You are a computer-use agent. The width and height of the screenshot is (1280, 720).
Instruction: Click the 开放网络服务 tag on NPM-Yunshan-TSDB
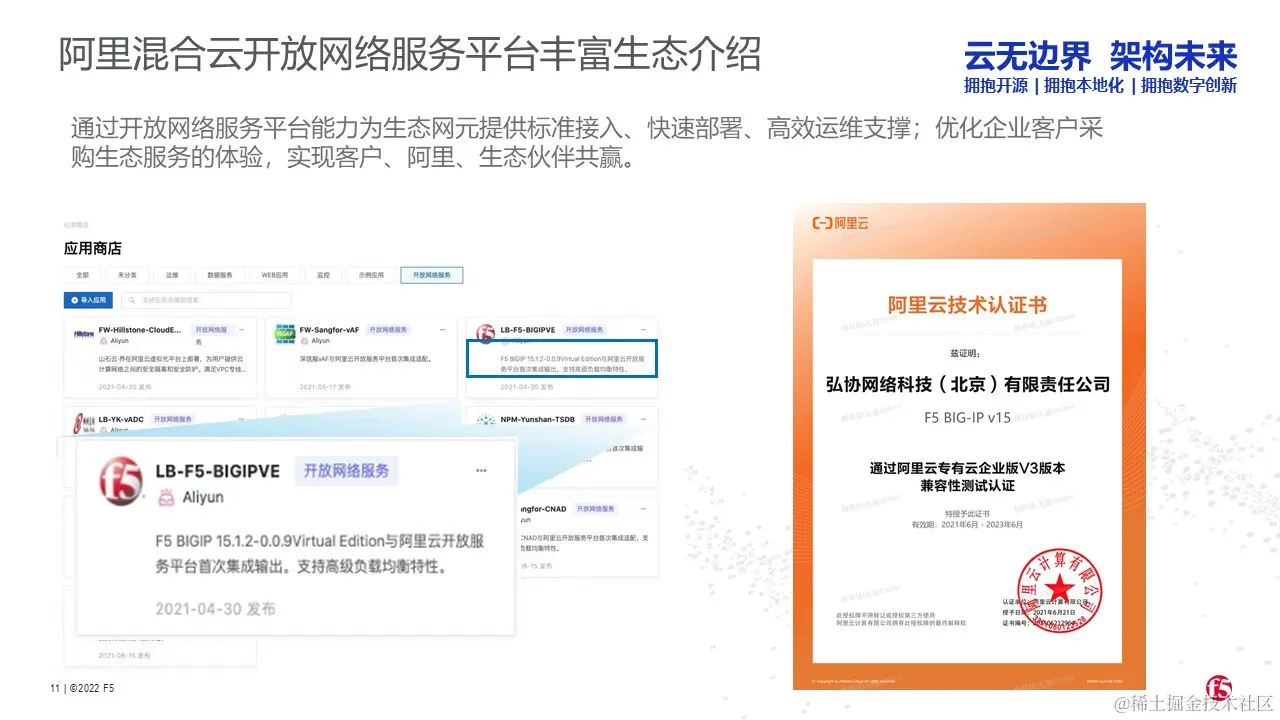[x=604, y=419]
